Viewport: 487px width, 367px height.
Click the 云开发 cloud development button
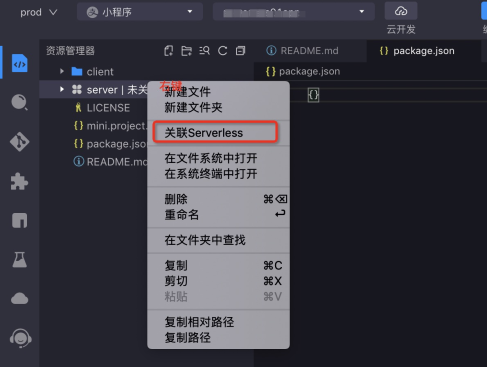[x=401, y=18]
